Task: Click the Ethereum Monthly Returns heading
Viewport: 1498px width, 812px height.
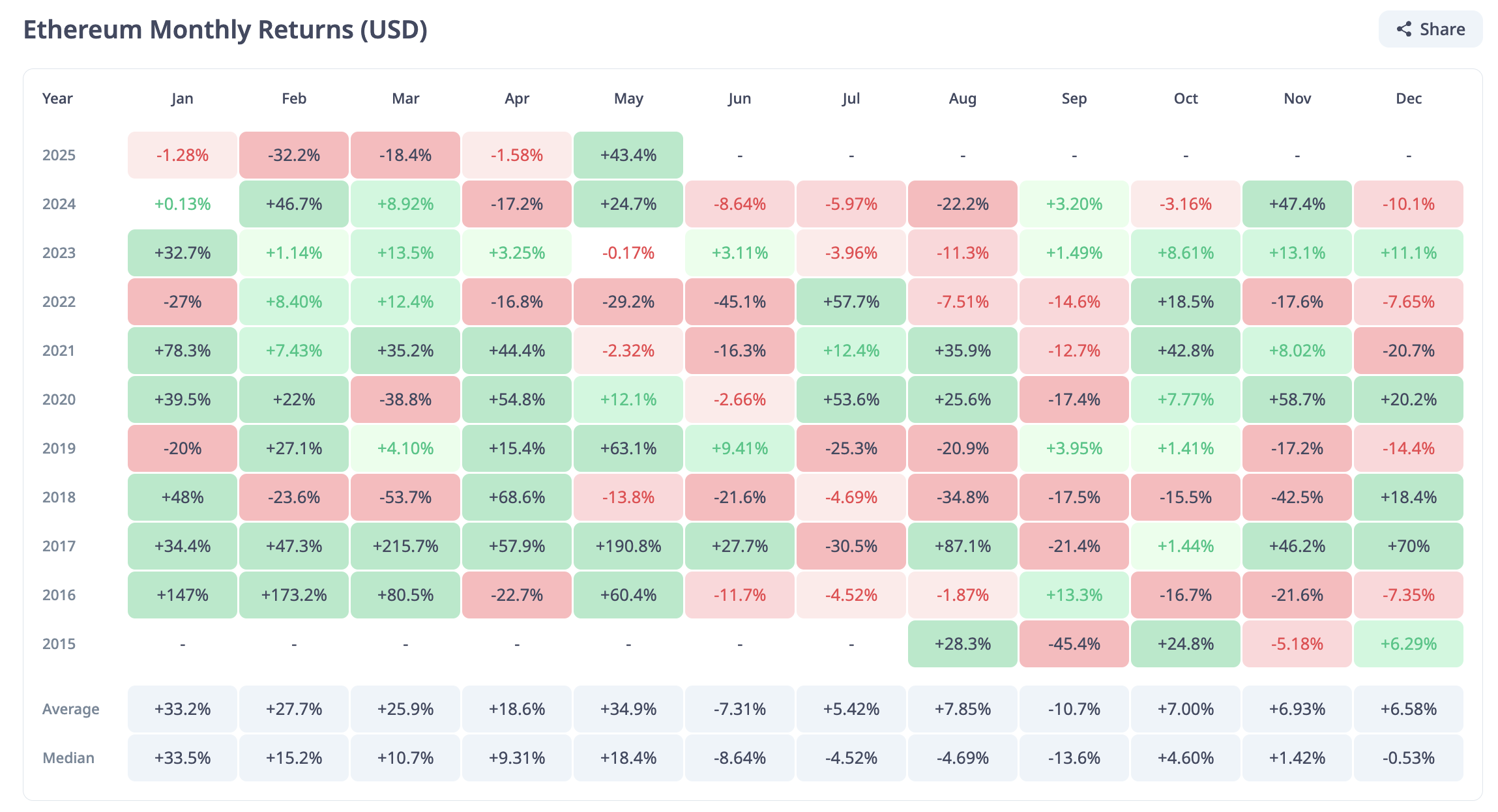Action: [x=226, y=30]
